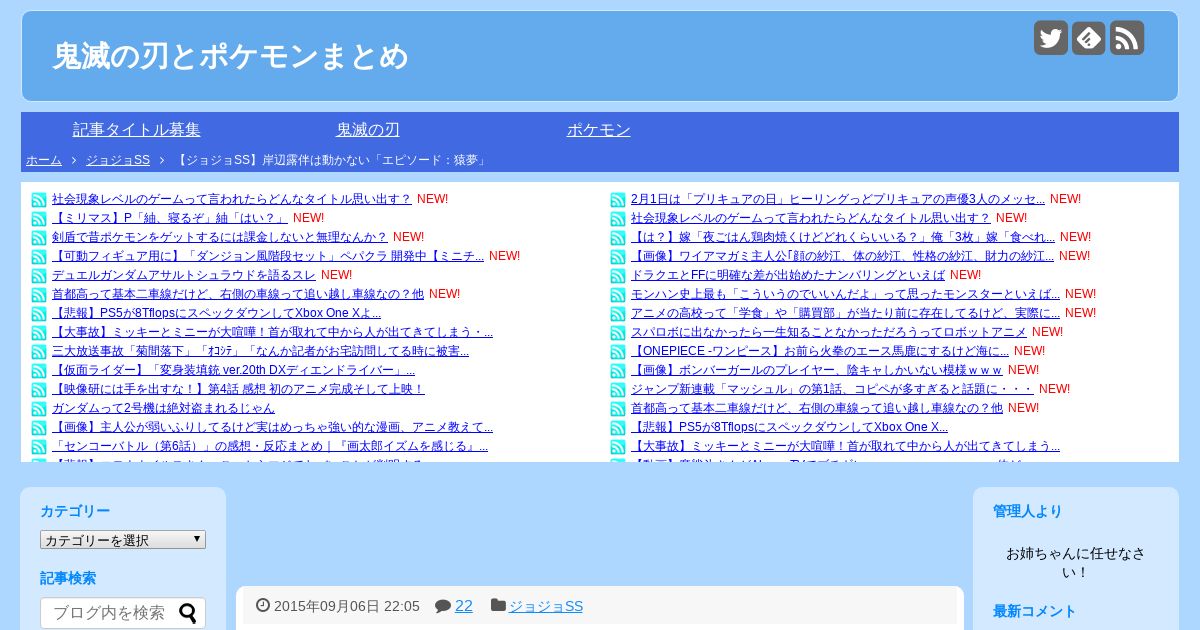
Task: Click RSS icon beside 【仮面ライダー】変身装填銃
Action: pos(39,371)
